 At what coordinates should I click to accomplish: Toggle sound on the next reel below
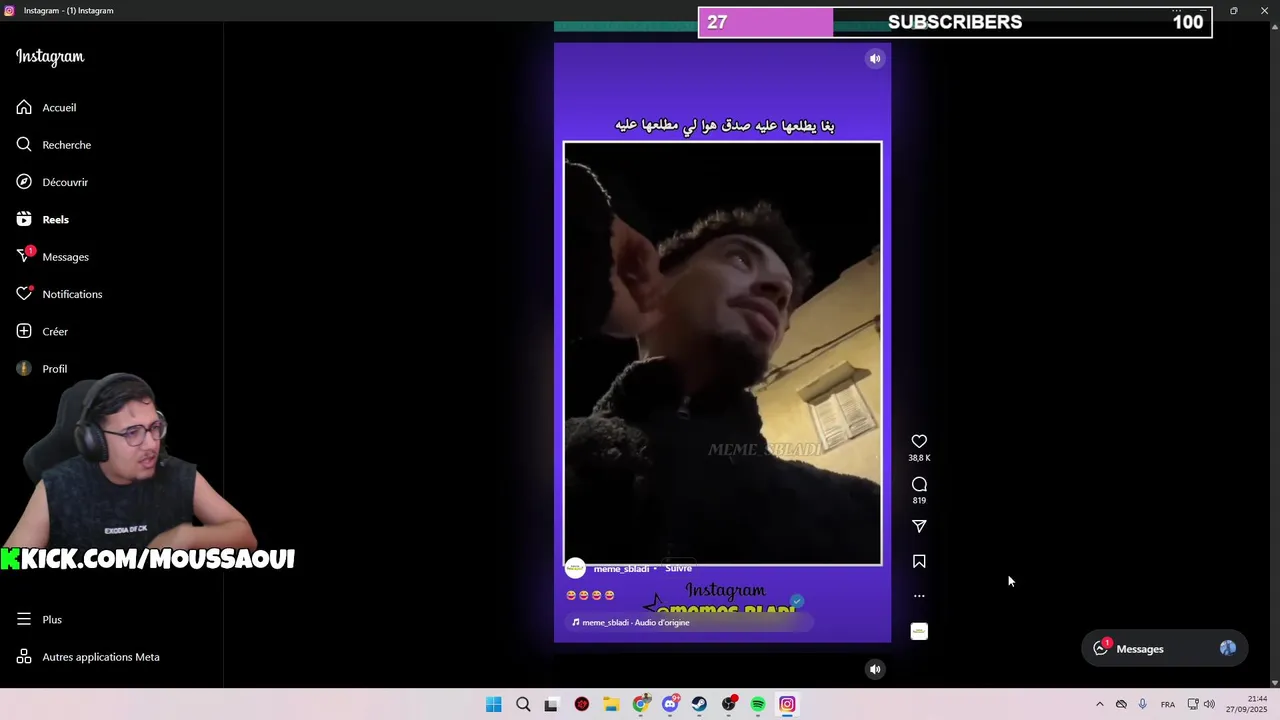point(875,669)
